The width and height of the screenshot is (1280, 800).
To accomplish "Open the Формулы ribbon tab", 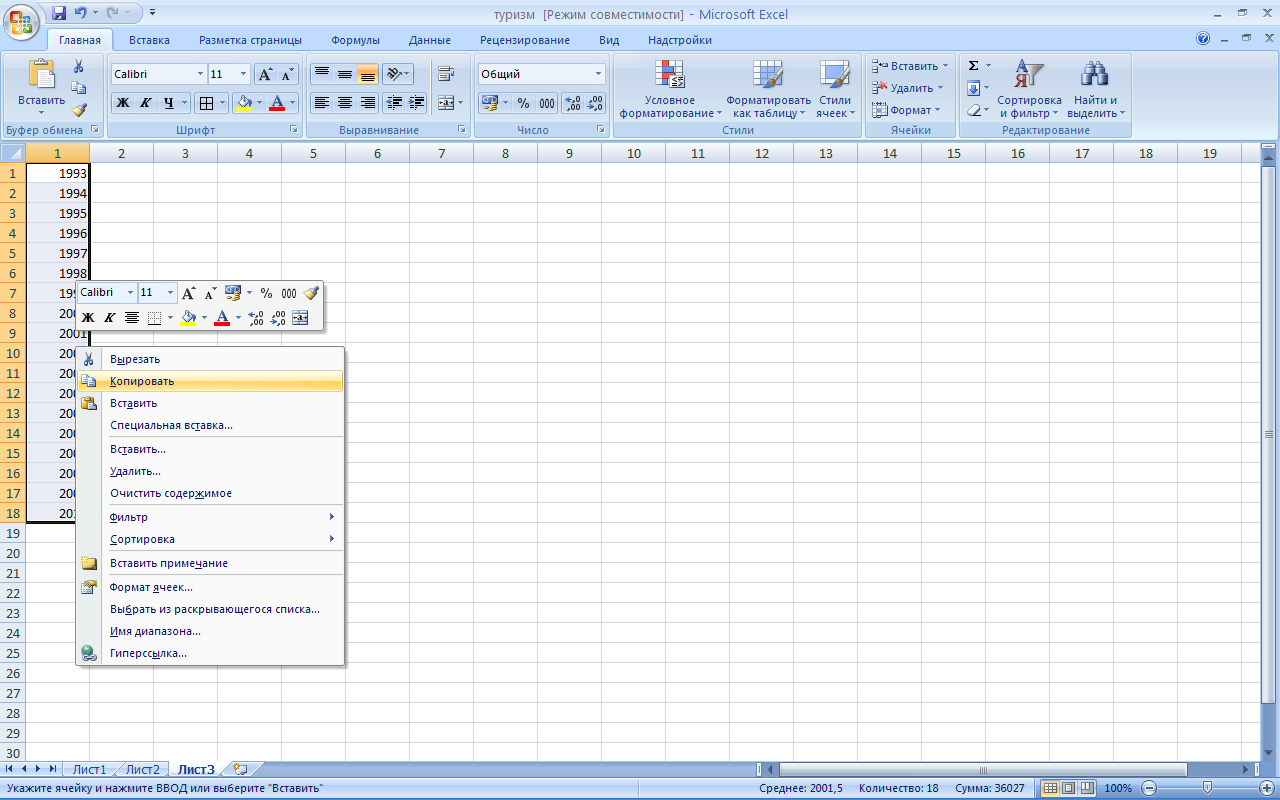I will pos(355,40).
